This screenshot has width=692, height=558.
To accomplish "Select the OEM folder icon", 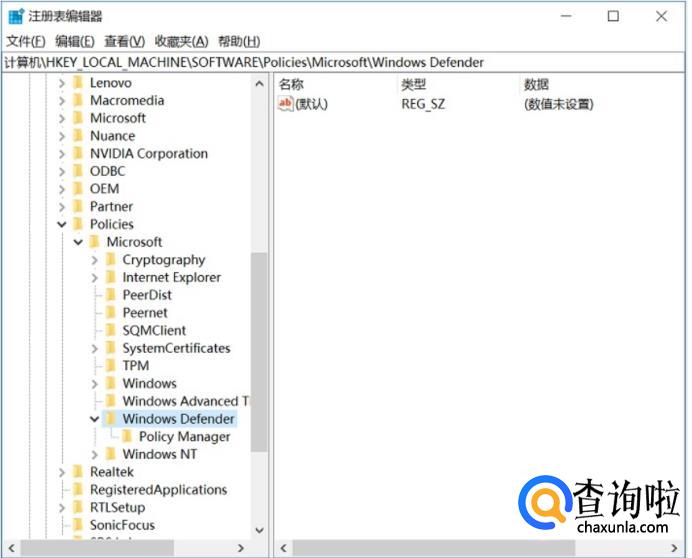I will tap(78, 189).
